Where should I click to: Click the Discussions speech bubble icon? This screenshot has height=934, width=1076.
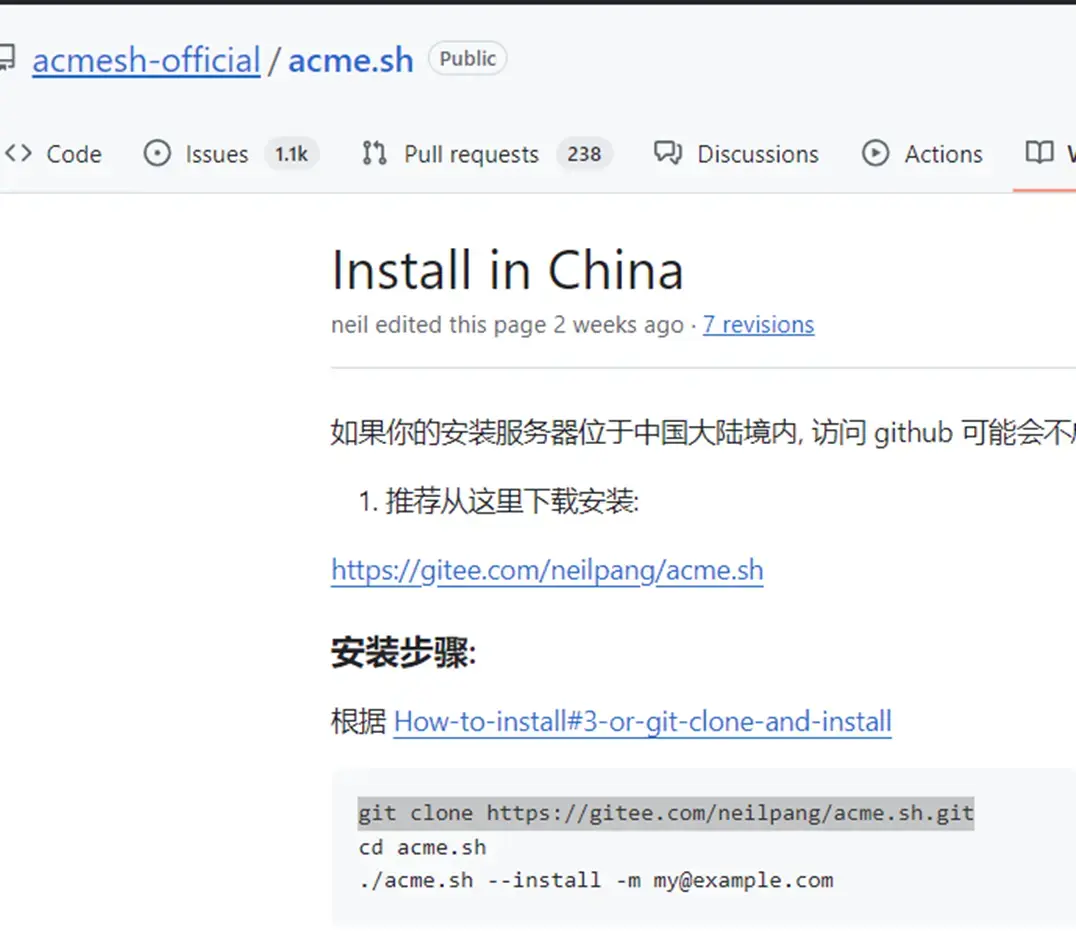667,154
